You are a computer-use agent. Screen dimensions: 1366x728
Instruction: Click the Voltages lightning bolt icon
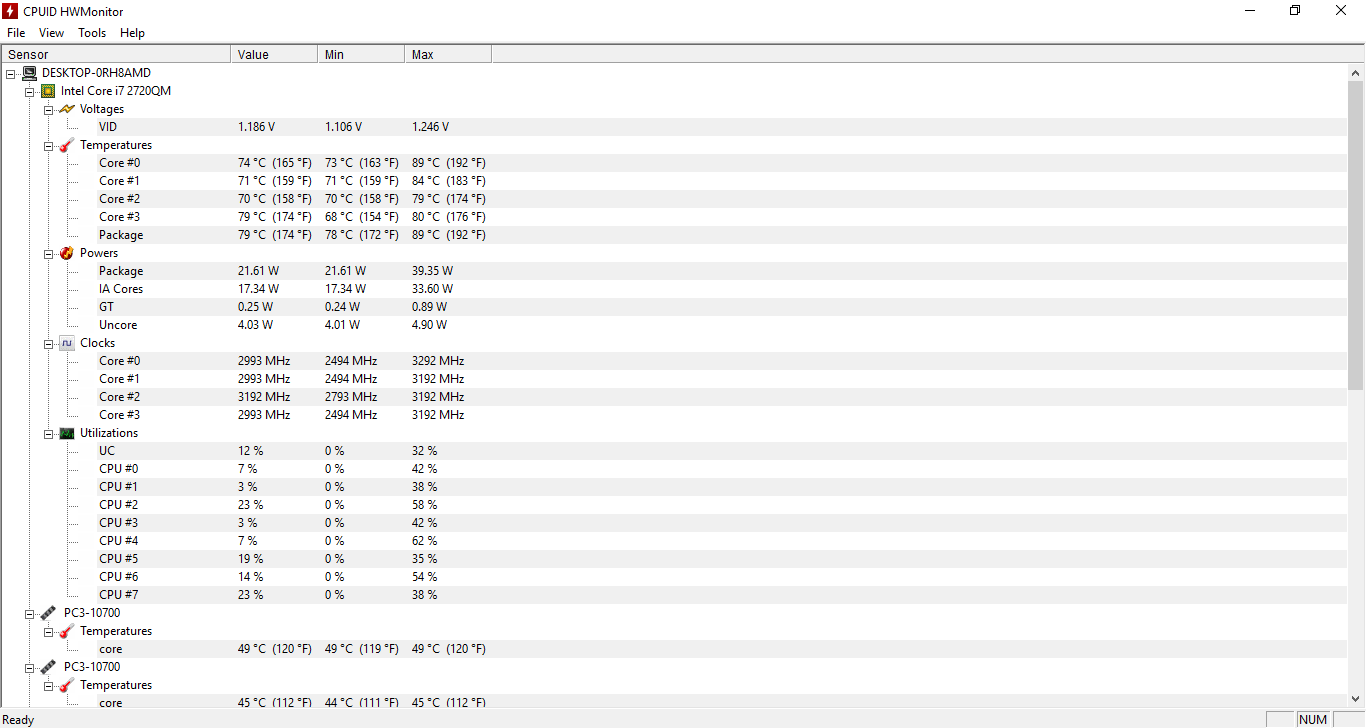tap(67, 109)
